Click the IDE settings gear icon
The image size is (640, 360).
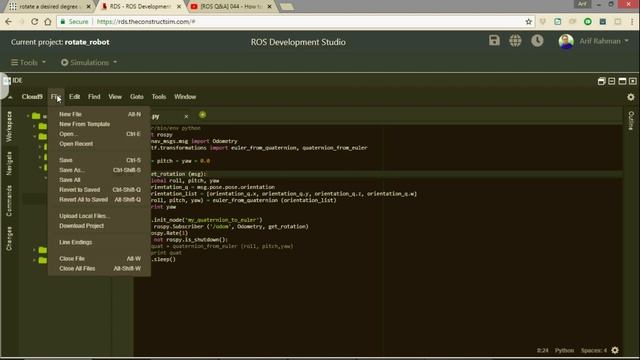pos(631,97)
